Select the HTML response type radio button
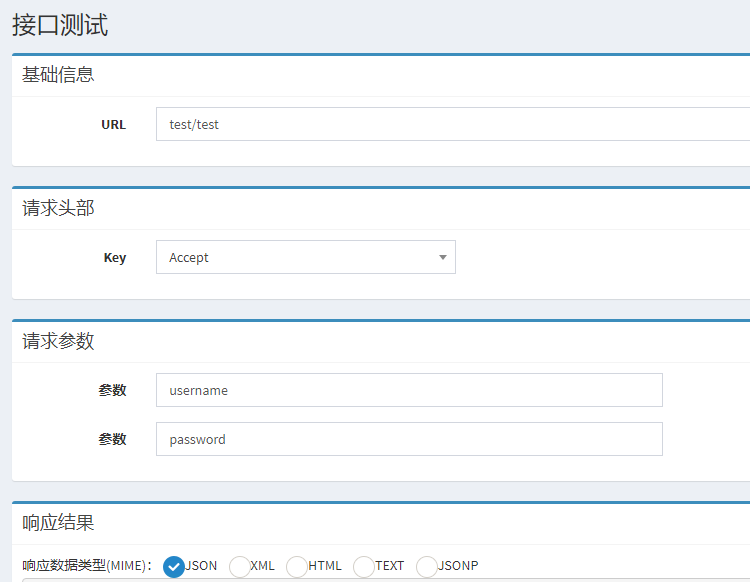The image size is (750, 582). 297,567
